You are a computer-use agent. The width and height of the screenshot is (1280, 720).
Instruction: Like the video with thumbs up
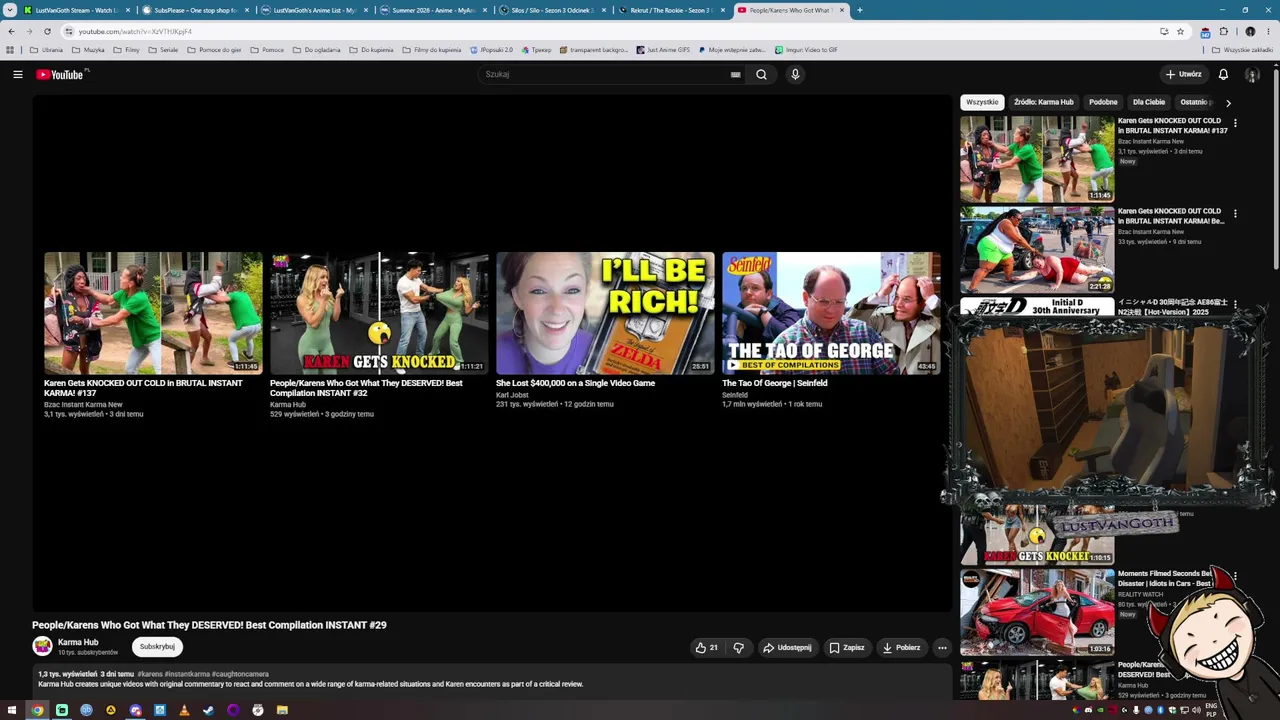707,648
